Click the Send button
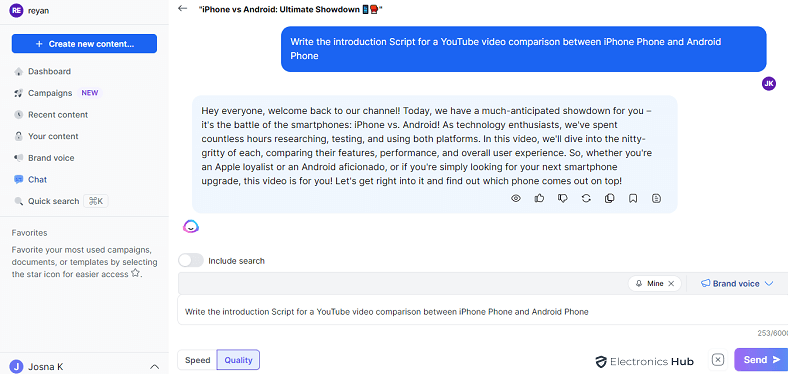Viewport: 788px width, 374px height. tap(761, 359)
